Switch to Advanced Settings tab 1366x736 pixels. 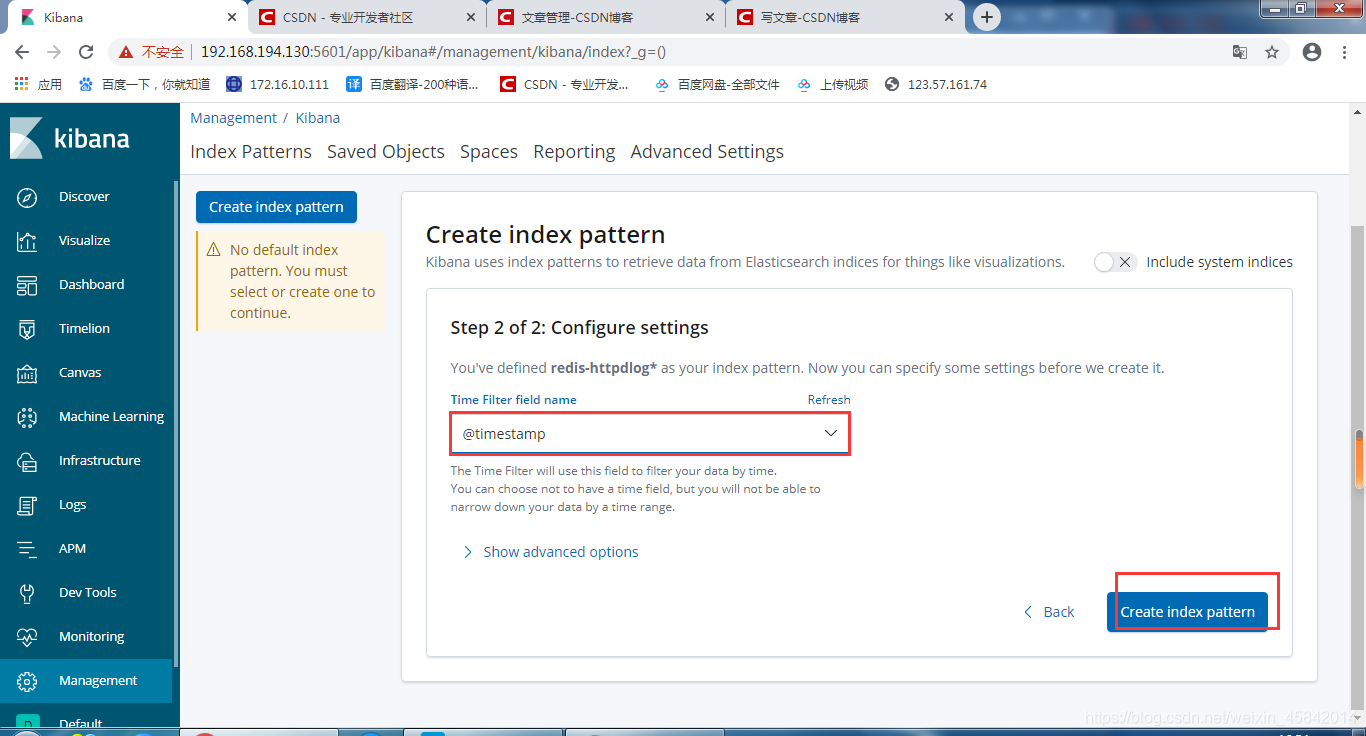707,152
